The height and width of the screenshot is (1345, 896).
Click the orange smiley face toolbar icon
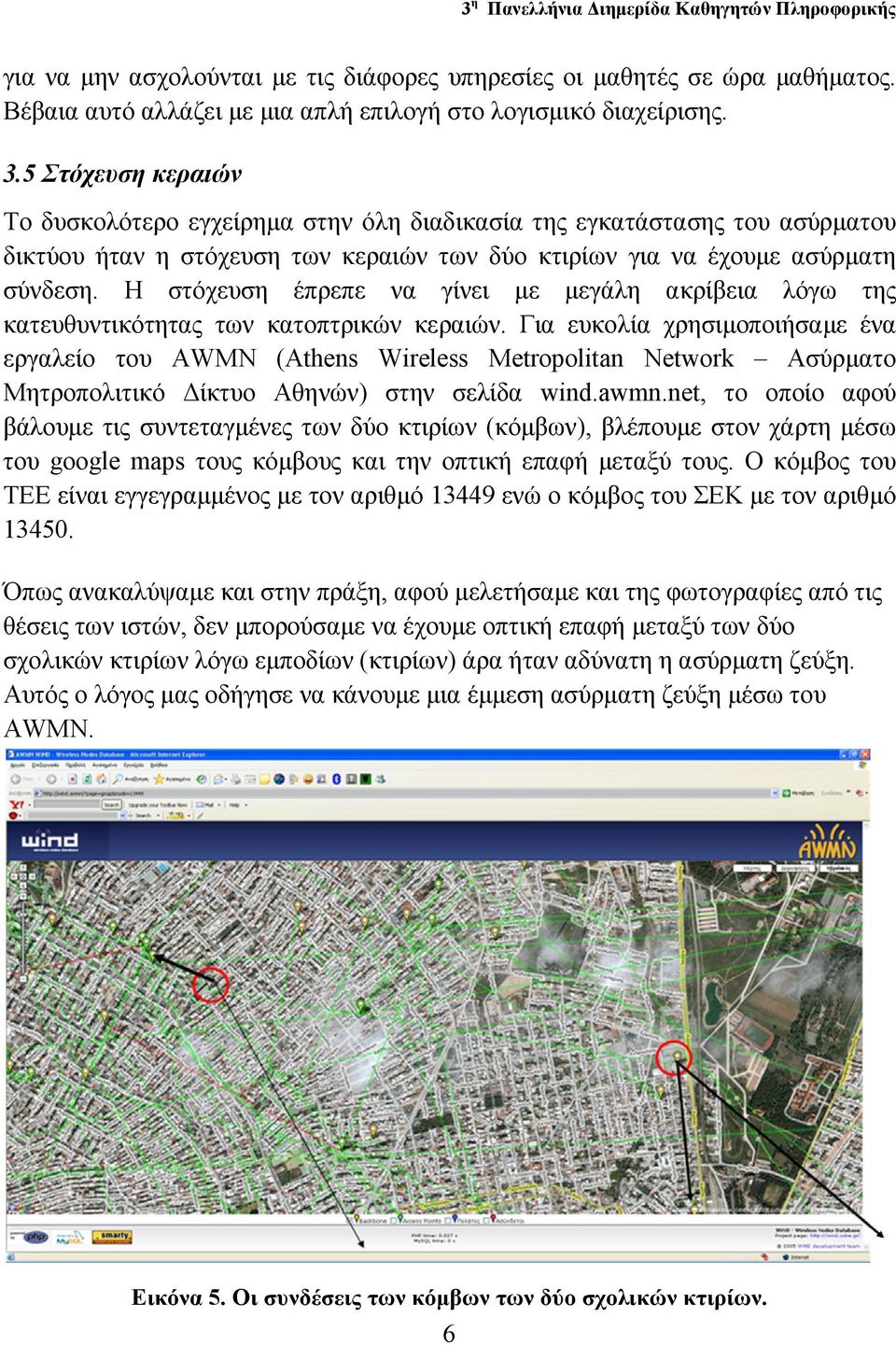pos(307,779)
